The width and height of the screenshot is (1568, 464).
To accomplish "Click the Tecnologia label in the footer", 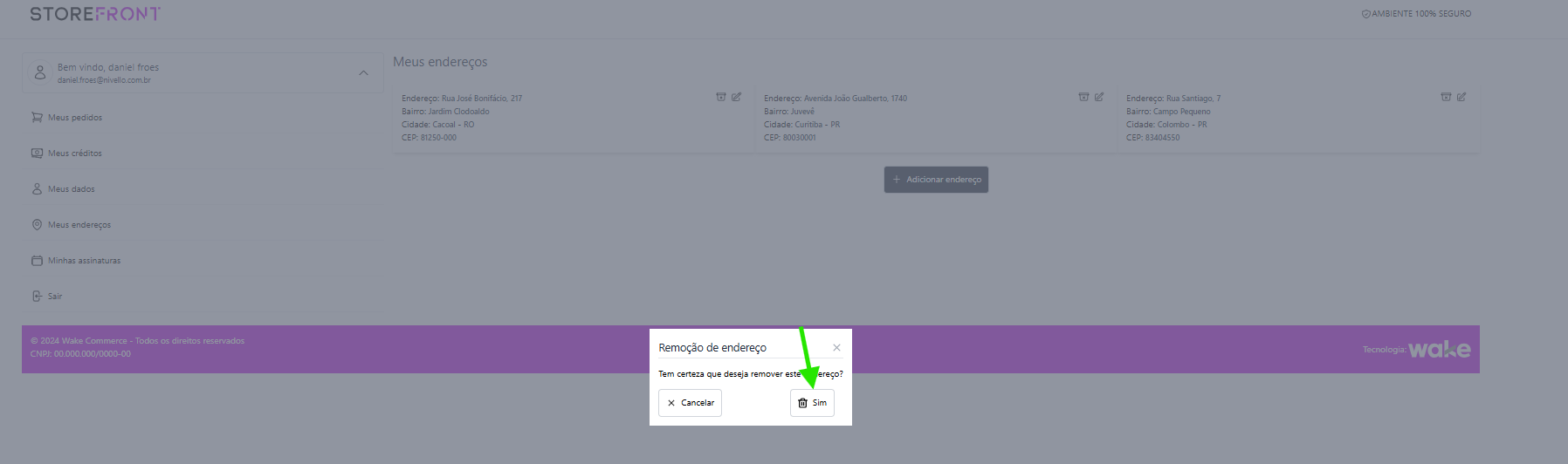I will tap(1384, 350).
